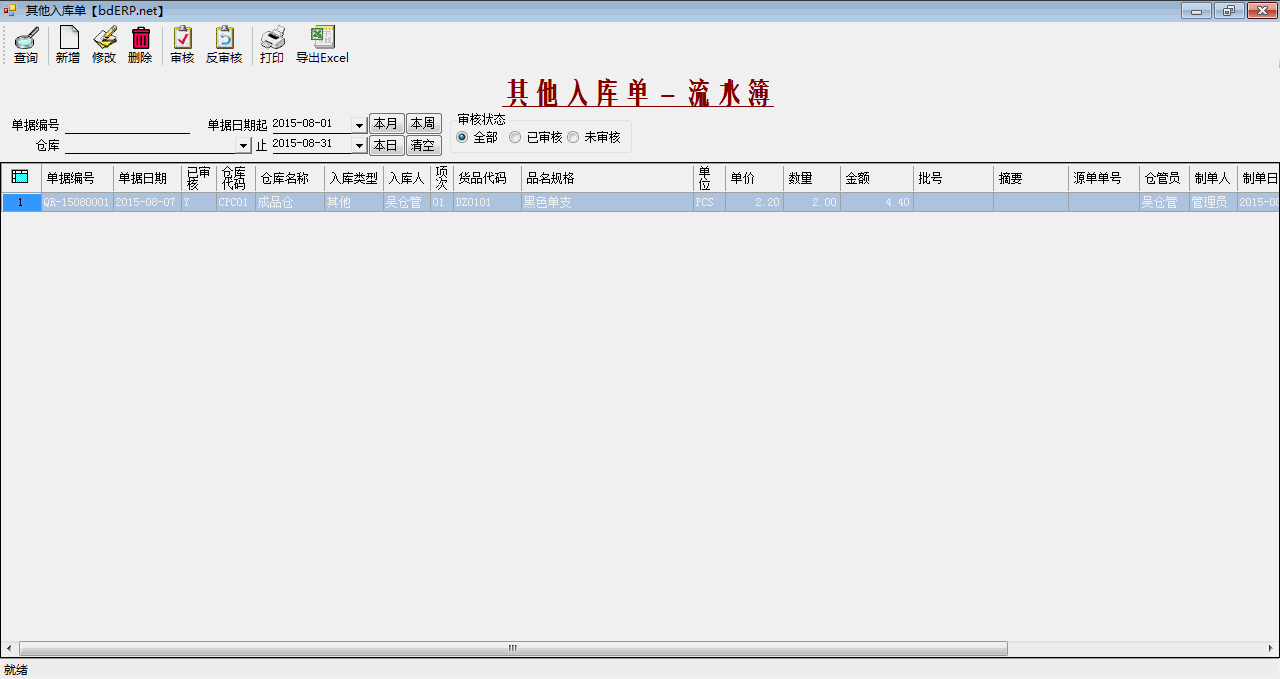
Task: Click the 本日 button
Action: click(x=386, y=145)
